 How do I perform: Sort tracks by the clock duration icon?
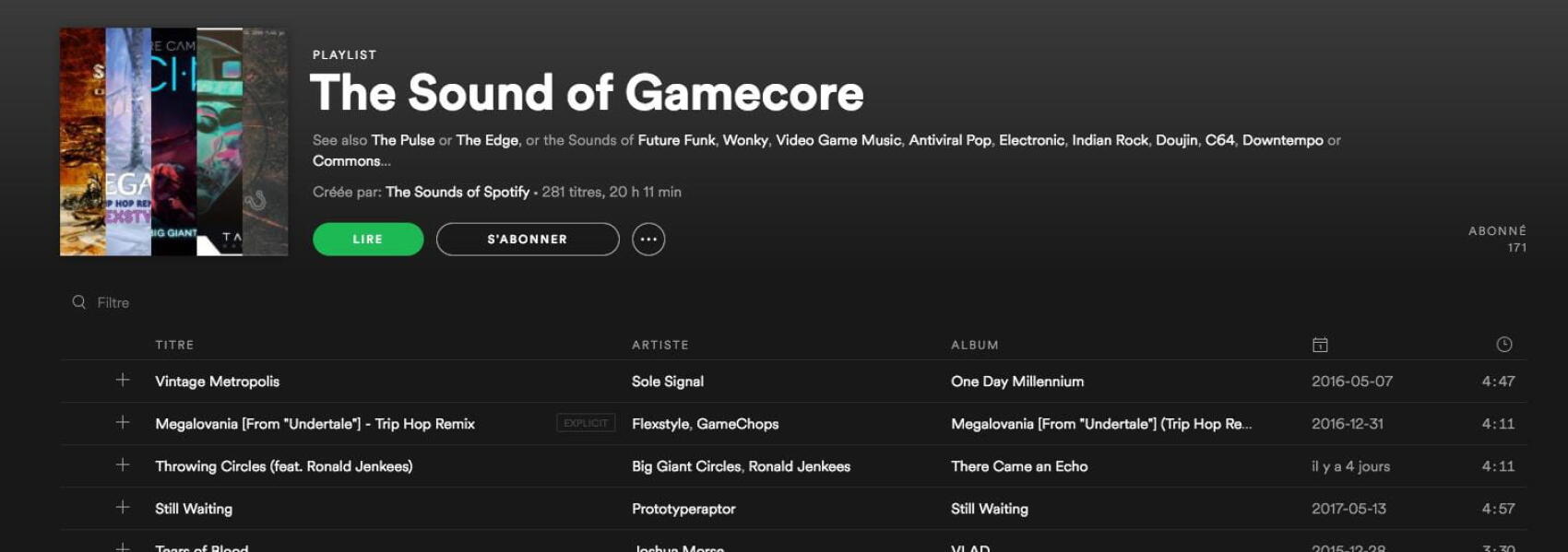click(x=1503, y=345)
